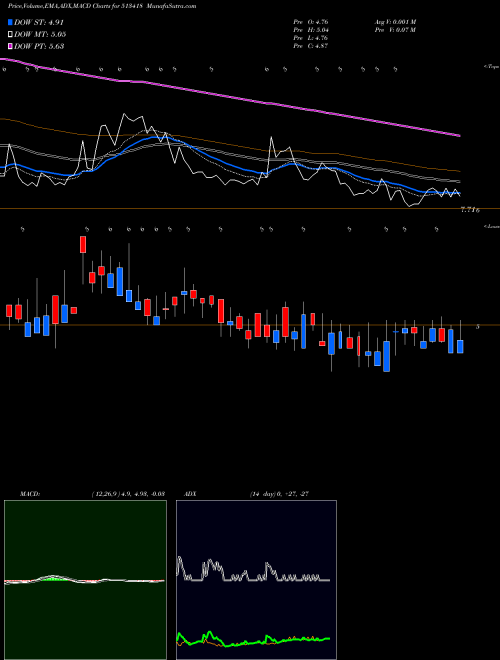Click the right end of the magenta long-term average line

pos(458,136)
